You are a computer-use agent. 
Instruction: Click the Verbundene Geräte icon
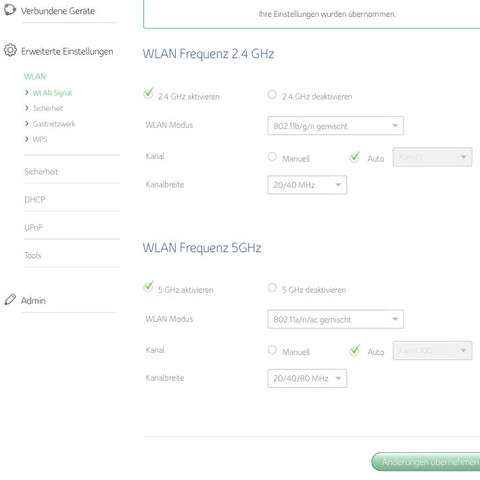[x=10, y=9]
